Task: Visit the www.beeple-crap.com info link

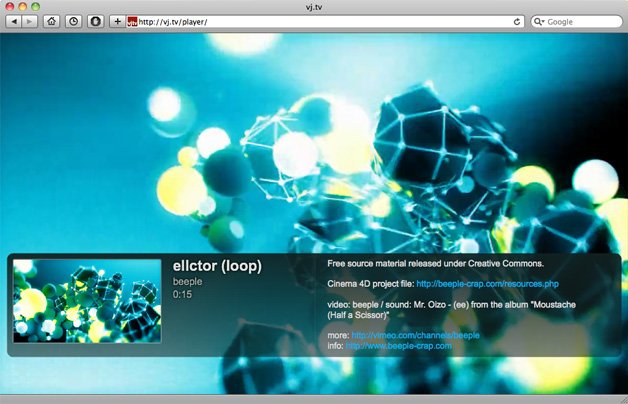Action: pyautogui.click(x=398, y=346)
